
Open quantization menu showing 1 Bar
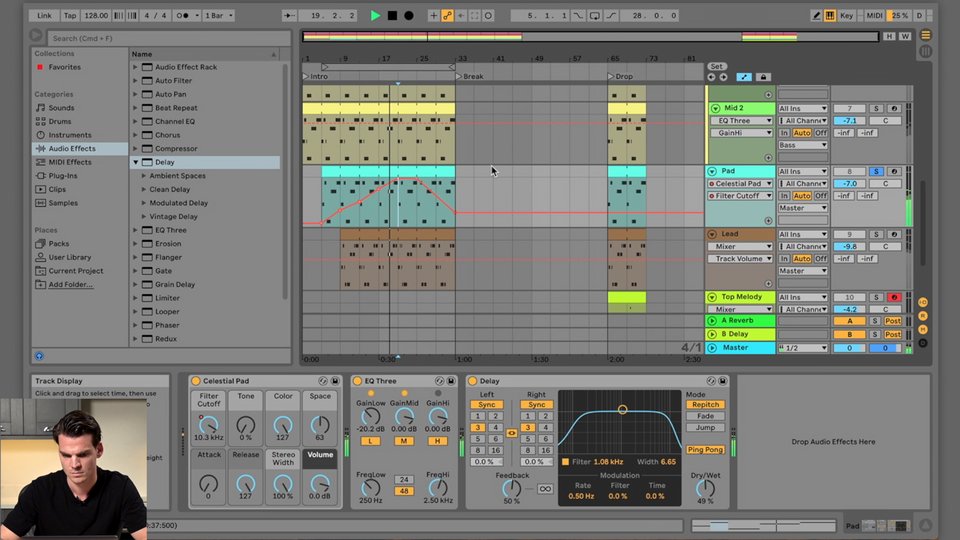tap(219, 15)
